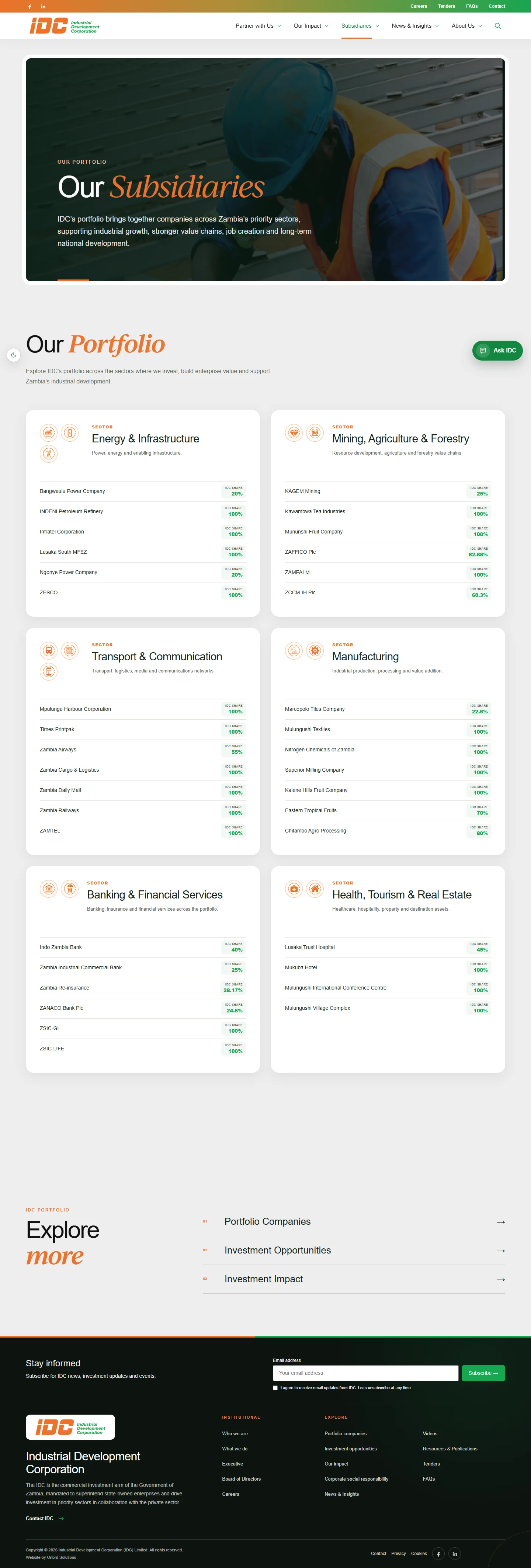Click the arrow beside Portfolio Companies
Screen dimensions: 531x1568
500,1222
